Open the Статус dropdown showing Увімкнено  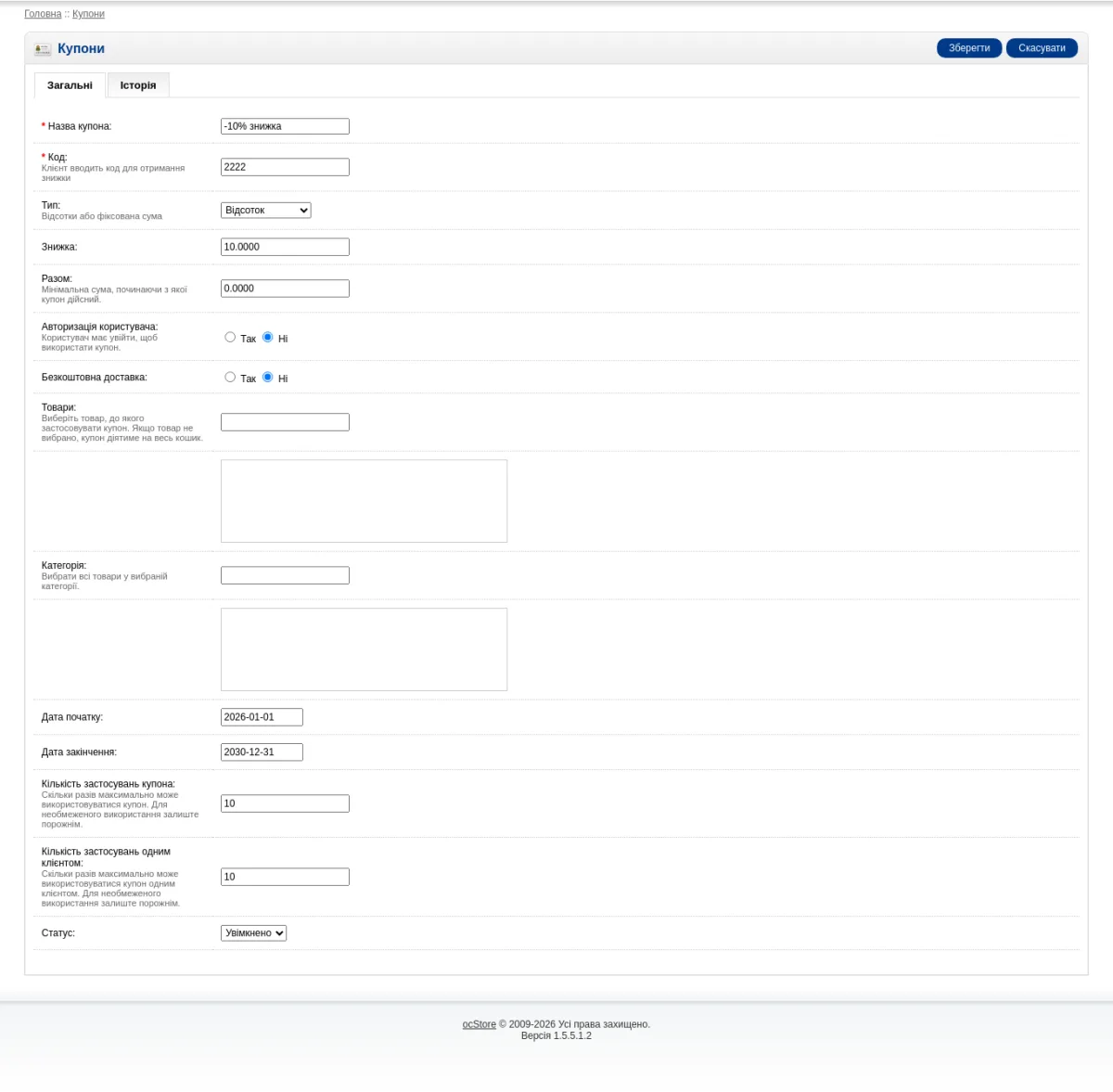click(x=254, y=933)
